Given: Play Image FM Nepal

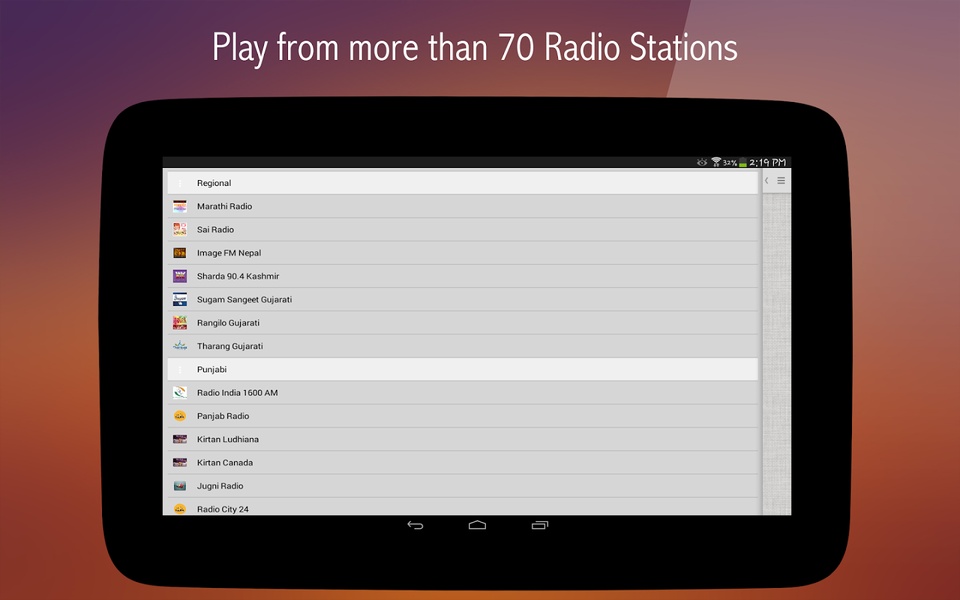Looking at the screenshot, I should (x=463, y=253).
